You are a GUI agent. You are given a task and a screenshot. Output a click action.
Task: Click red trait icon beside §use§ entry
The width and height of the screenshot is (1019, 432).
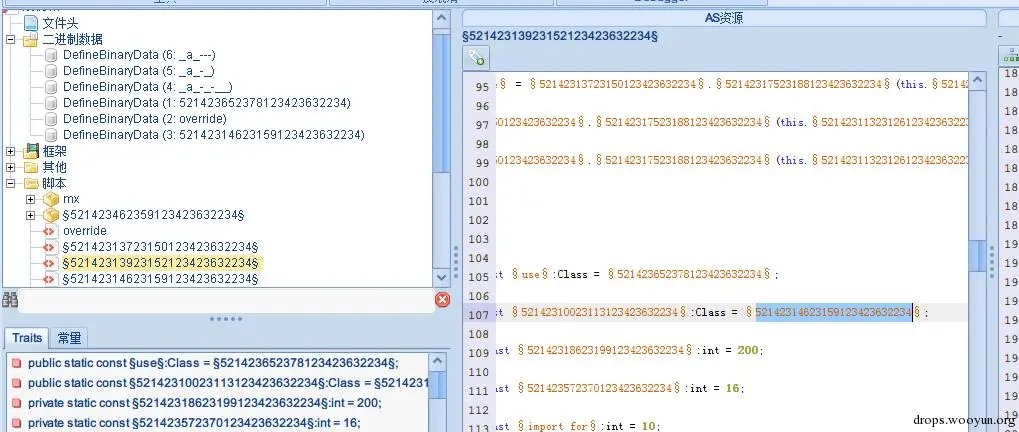point(16,363)
